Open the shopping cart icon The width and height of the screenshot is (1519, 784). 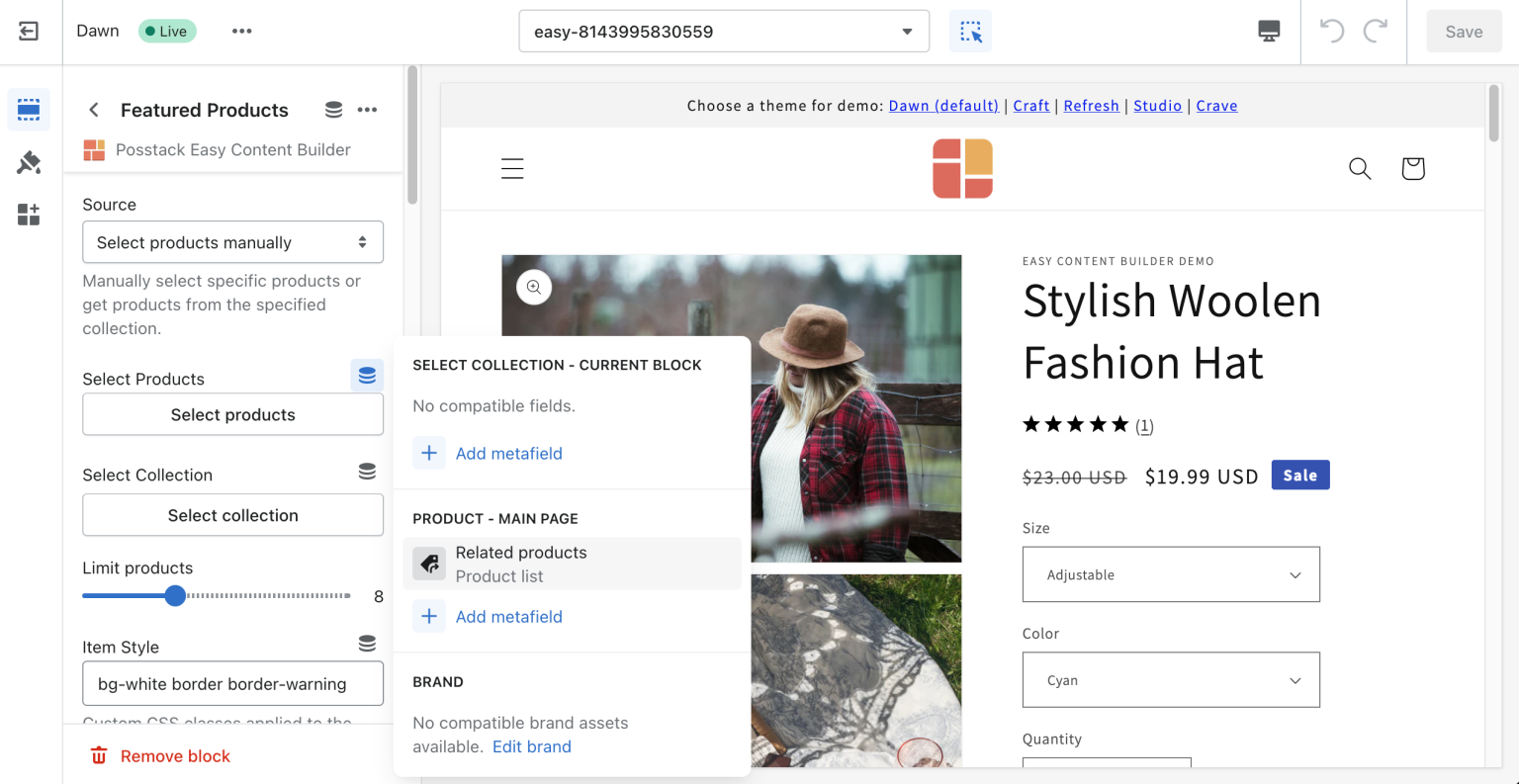(1412, 169)
